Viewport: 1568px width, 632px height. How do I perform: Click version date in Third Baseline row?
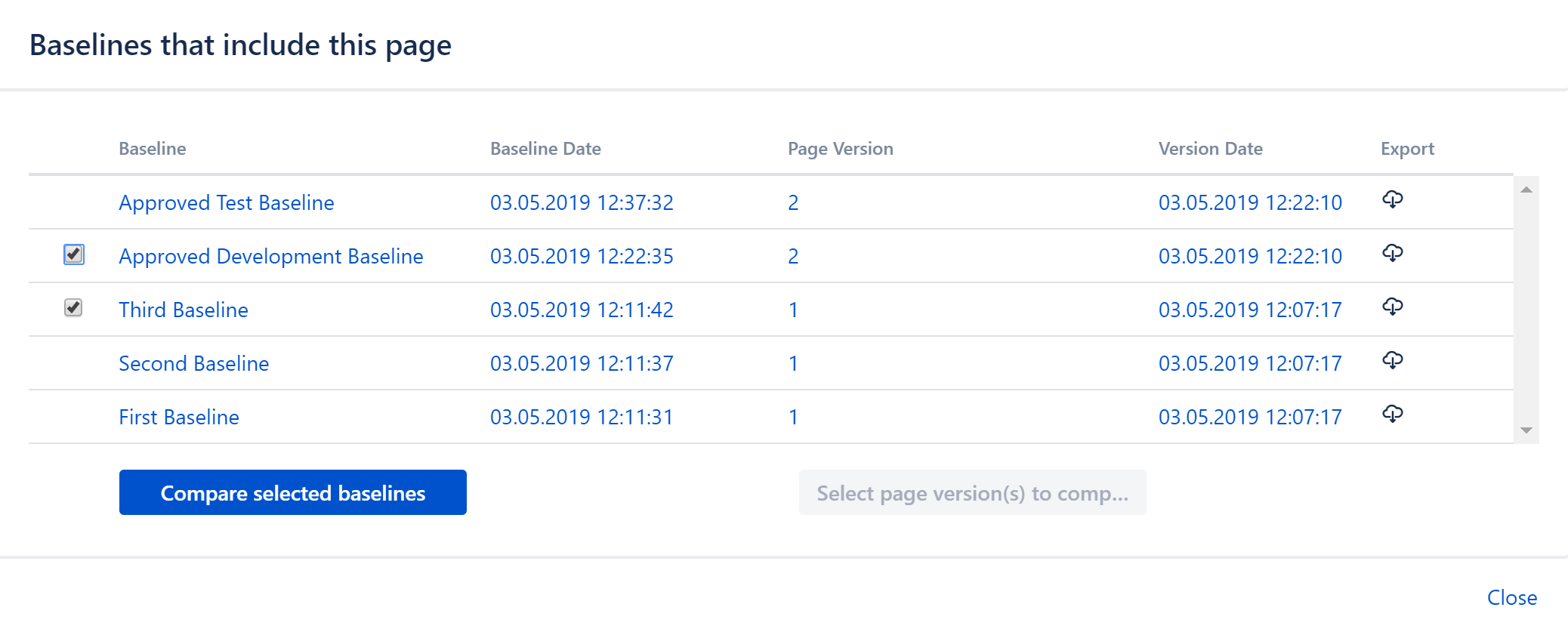pyautogui.click(x=1249, y=310)
